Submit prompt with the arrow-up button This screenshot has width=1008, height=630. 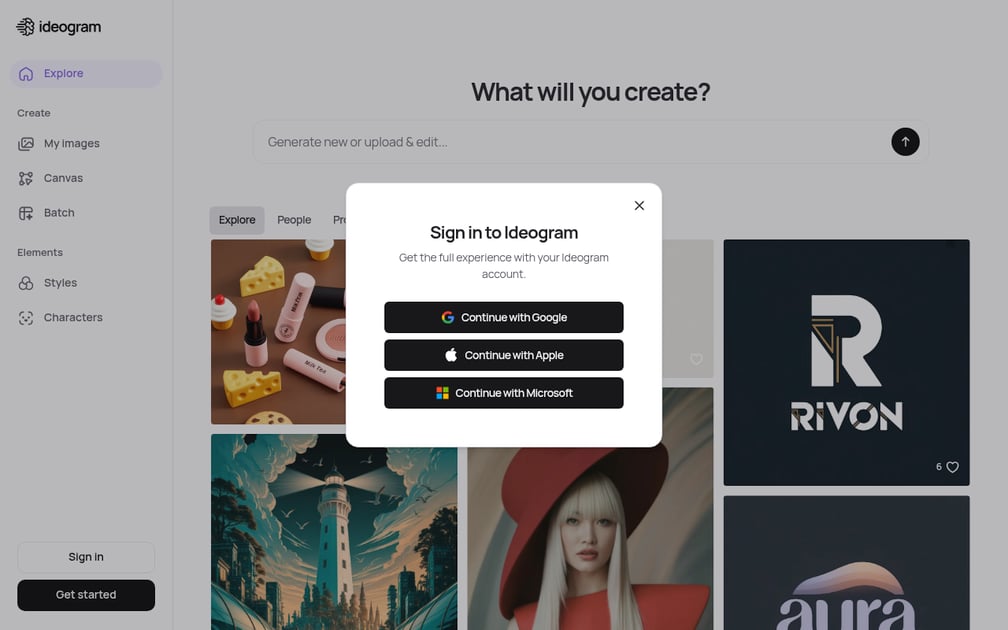click(x=904, y=142)
